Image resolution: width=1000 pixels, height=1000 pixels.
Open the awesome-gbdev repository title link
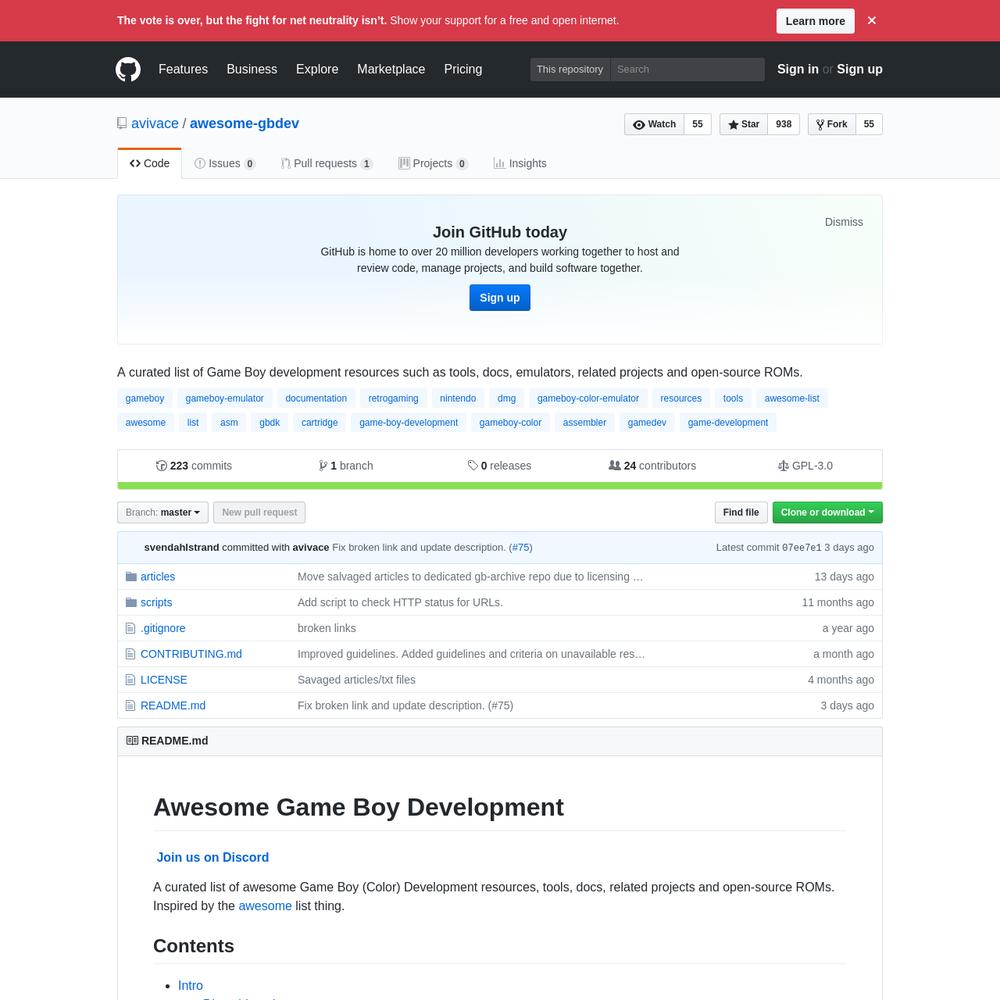[x=244, y=123]
